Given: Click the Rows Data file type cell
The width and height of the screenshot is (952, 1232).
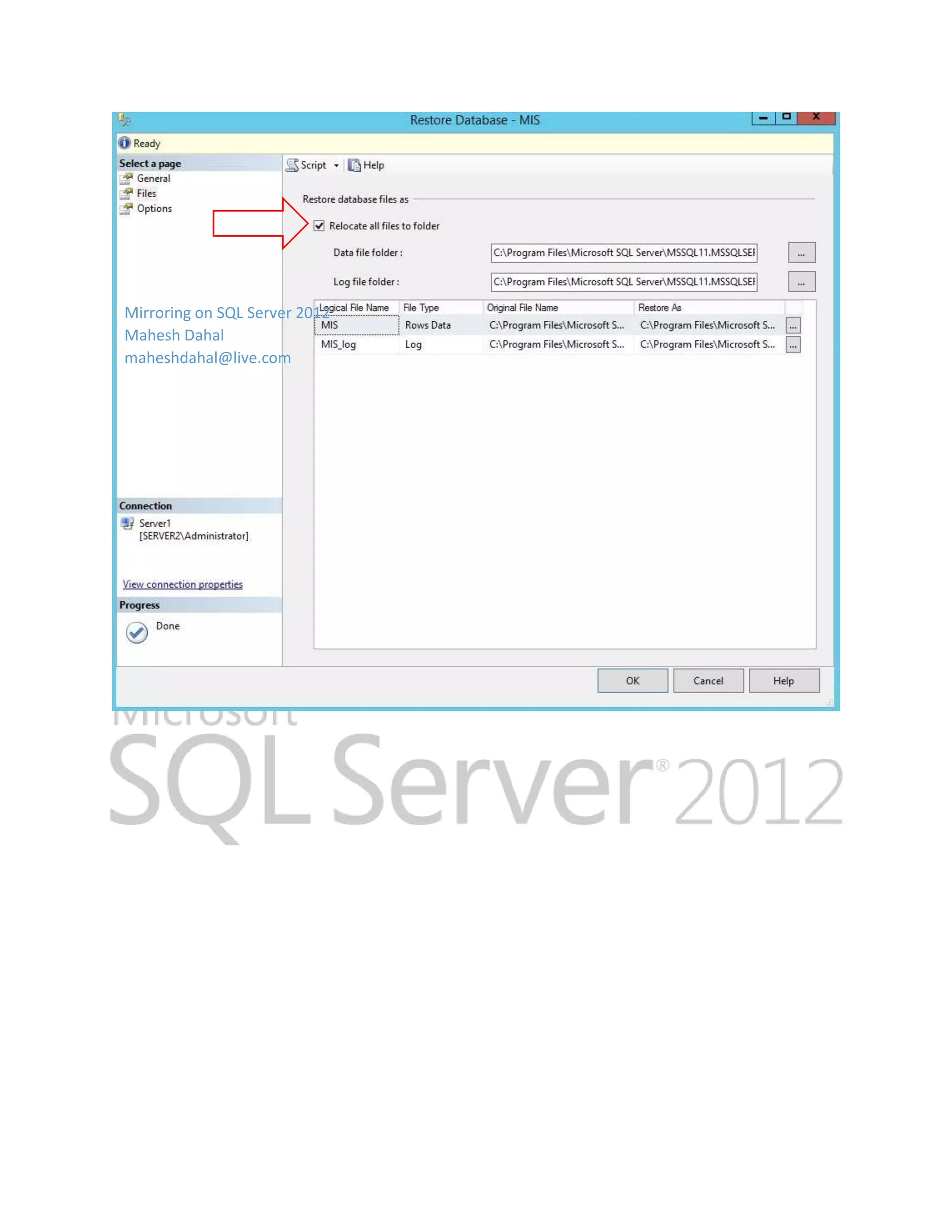Looking at the screenshot, I should (441, 325).
